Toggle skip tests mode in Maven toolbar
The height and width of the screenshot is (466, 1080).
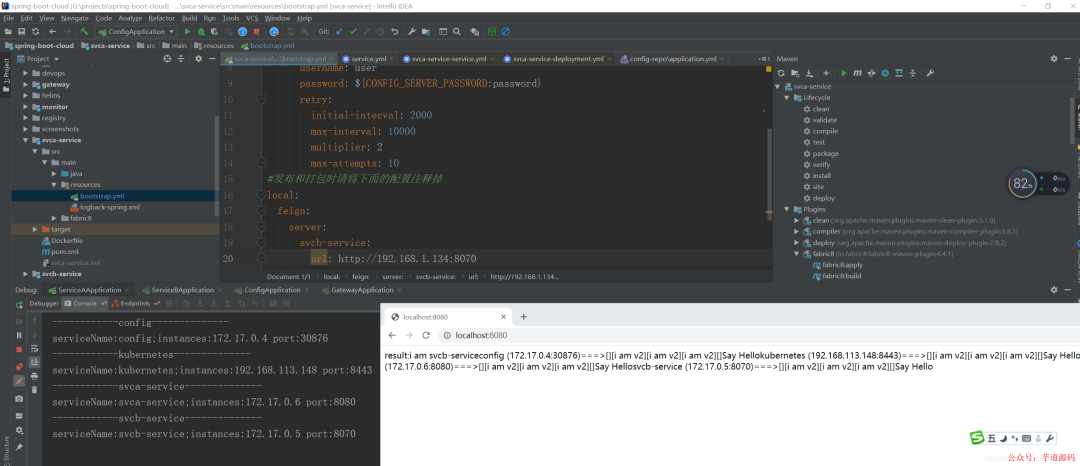click(x=885, y=73)
